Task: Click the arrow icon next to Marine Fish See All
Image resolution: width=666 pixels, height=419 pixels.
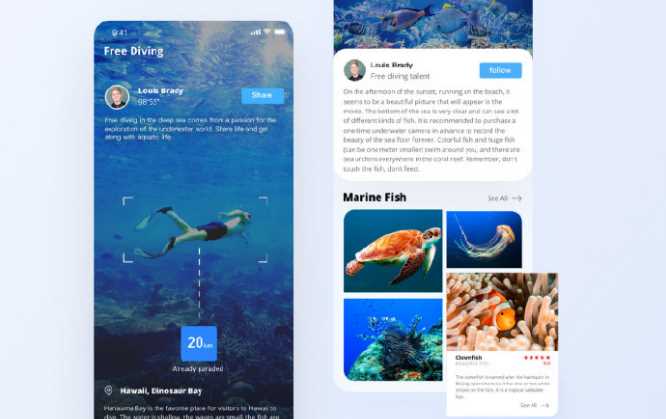Action: coord(517,198)
